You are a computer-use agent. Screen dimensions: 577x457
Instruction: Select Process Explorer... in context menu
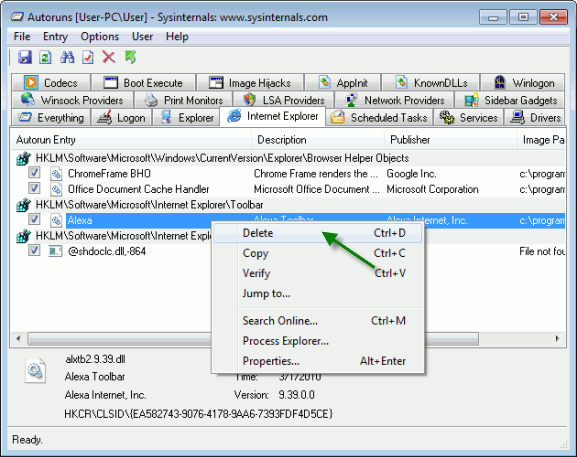(x=318, y=341)
